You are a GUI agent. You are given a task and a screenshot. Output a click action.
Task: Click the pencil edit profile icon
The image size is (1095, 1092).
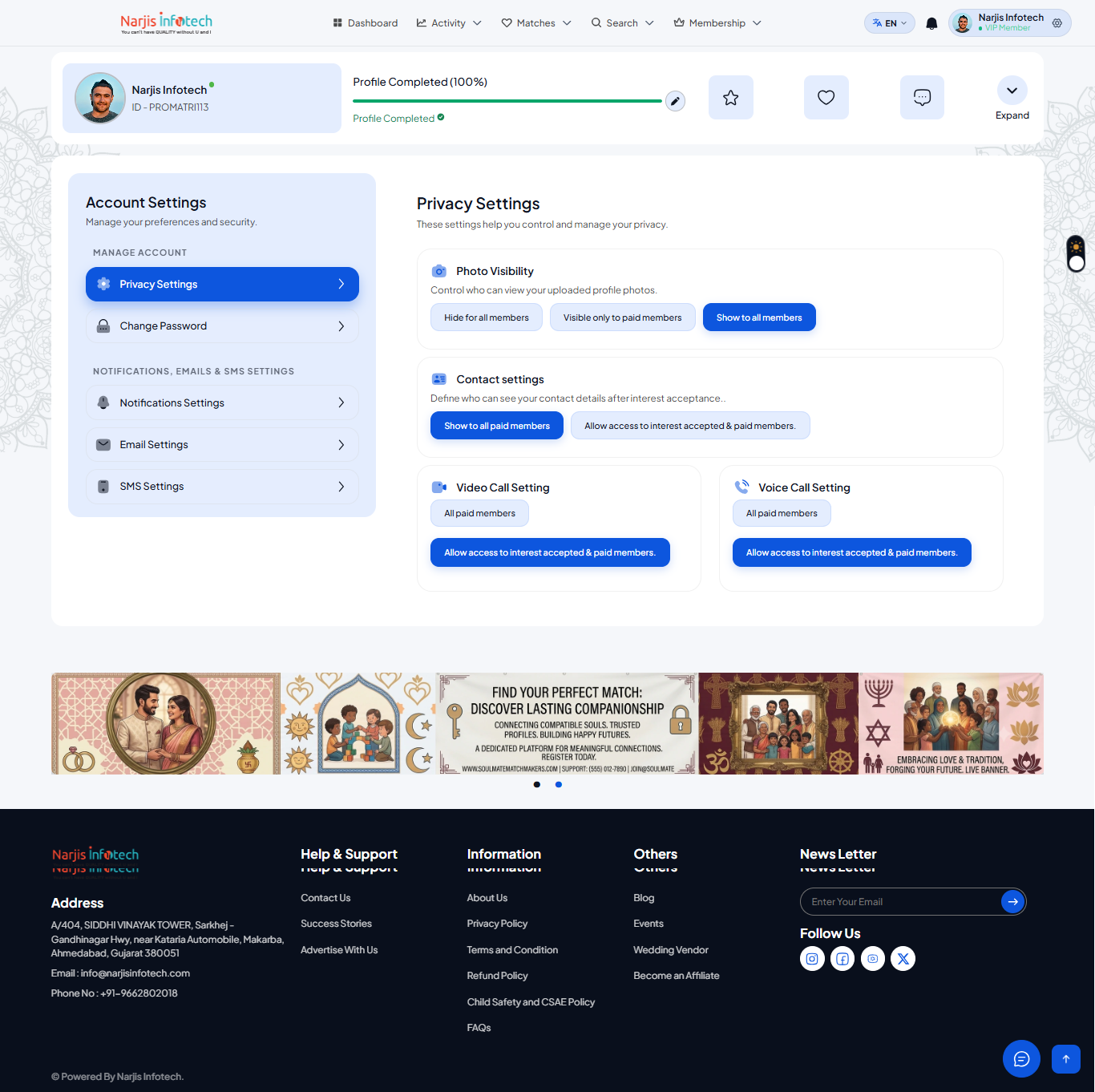[x=675, y=101]
